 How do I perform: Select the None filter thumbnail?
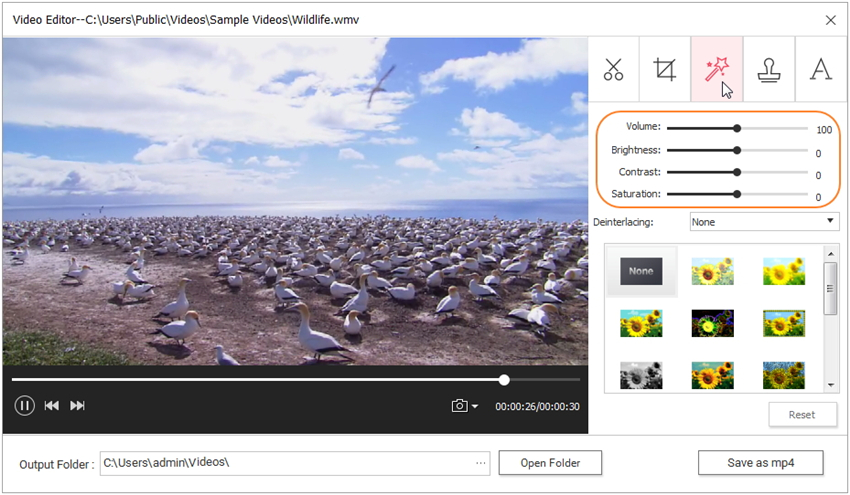pyautogui.click(x=641, y=271)
